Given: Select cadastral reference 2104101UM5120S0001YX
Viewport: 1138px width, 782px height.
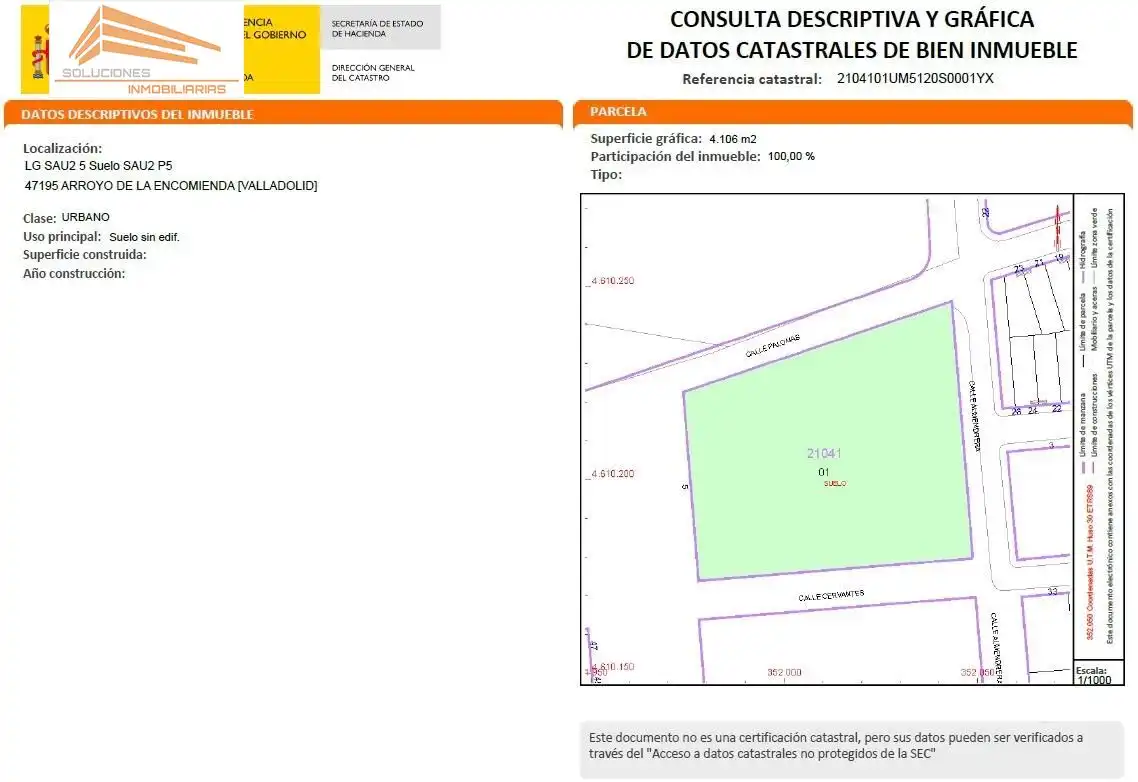Looking at the screenshot, I should tap(914, 78).
